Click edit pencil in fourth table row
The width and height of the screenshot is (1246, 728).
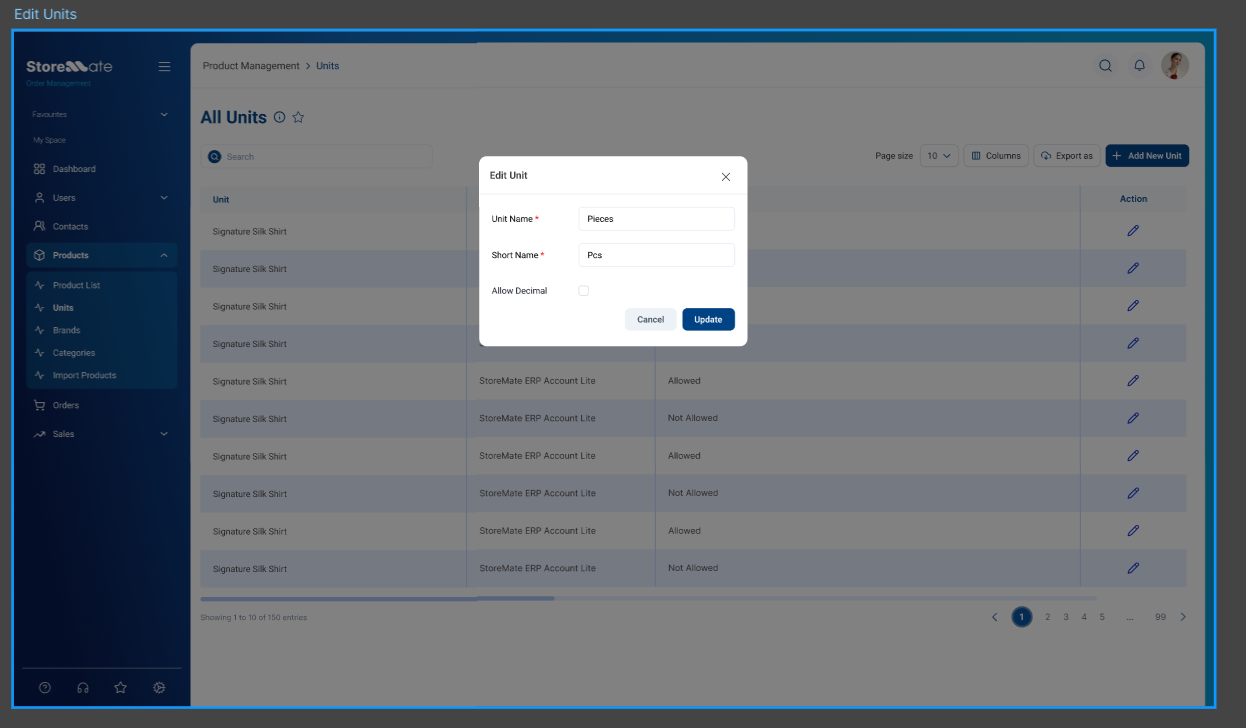coord(1133,343)
